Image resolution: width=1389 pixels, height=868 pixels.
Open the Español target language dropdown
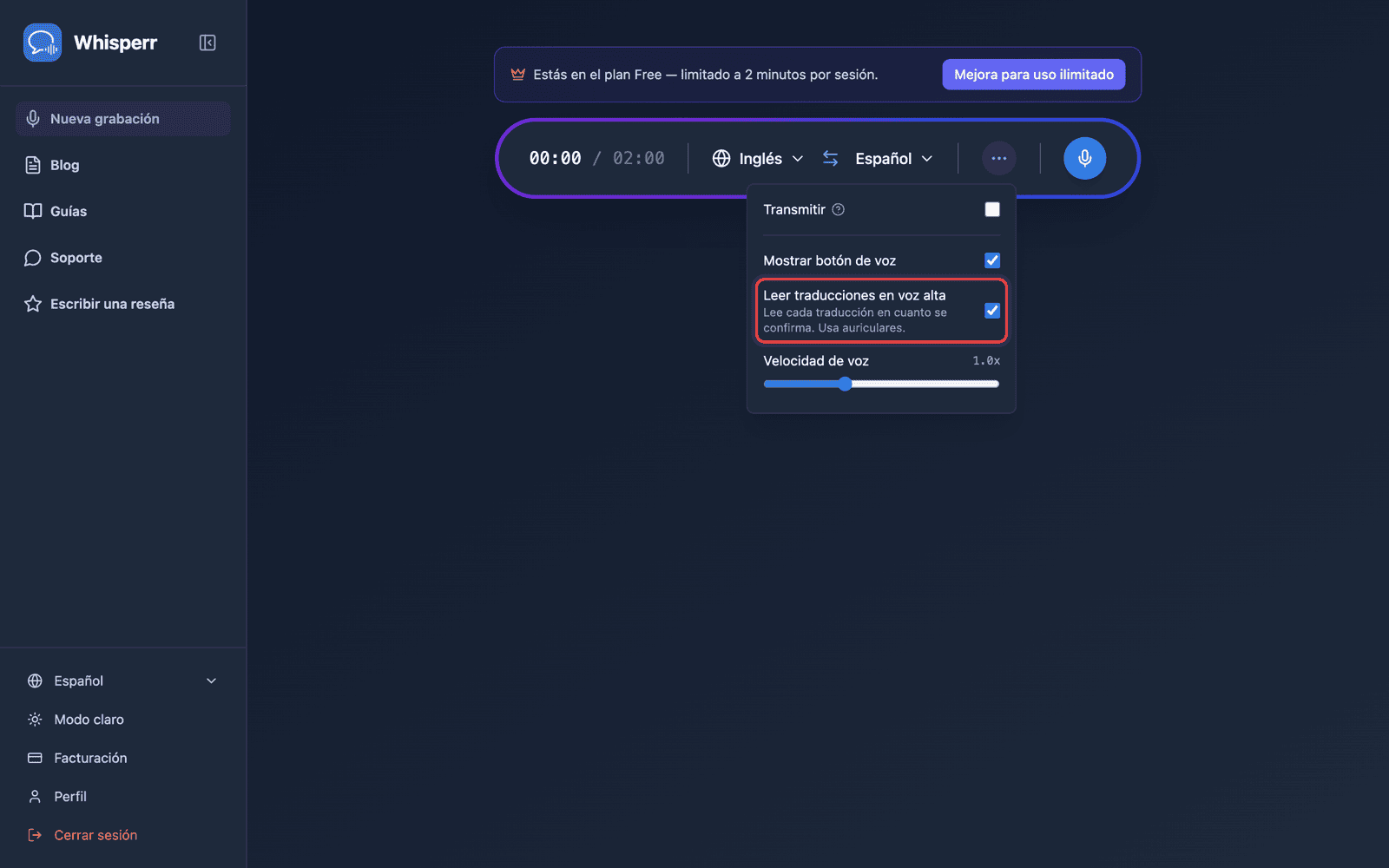893,158
